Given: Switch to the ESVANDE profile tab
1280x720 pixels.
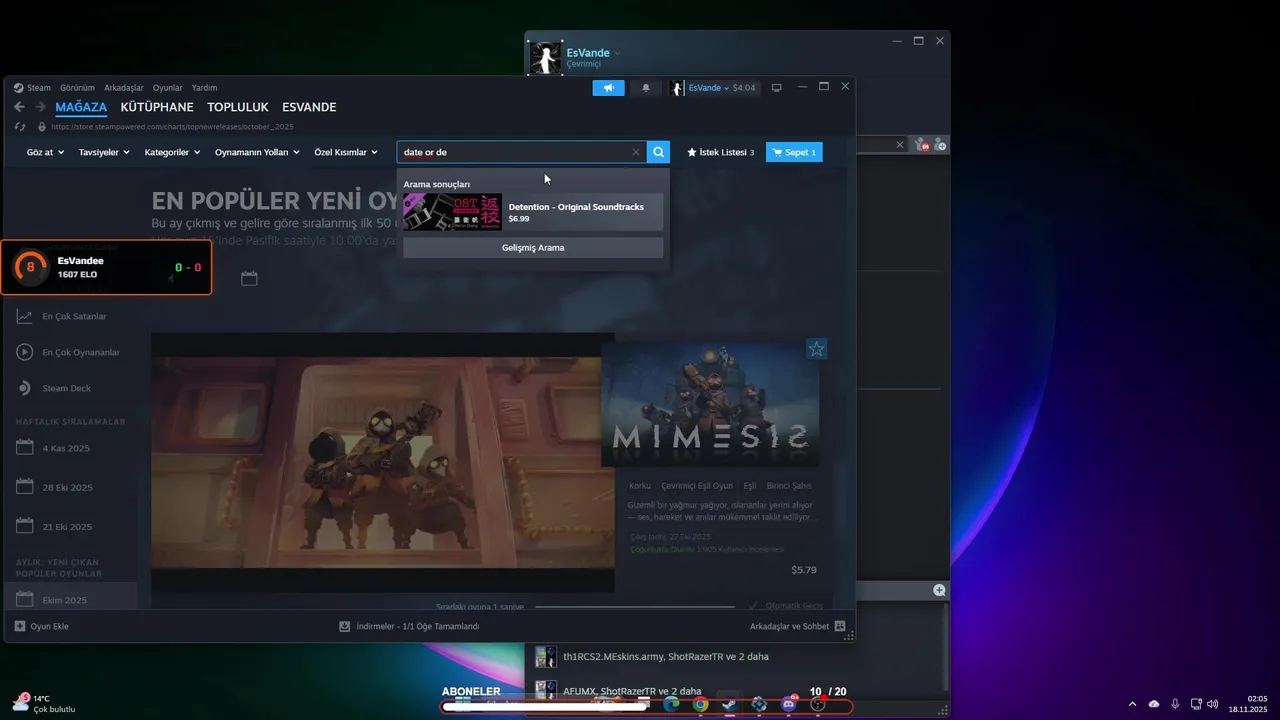Looking at the screenshot, I should pyautogui.click(x=309, y=107).
